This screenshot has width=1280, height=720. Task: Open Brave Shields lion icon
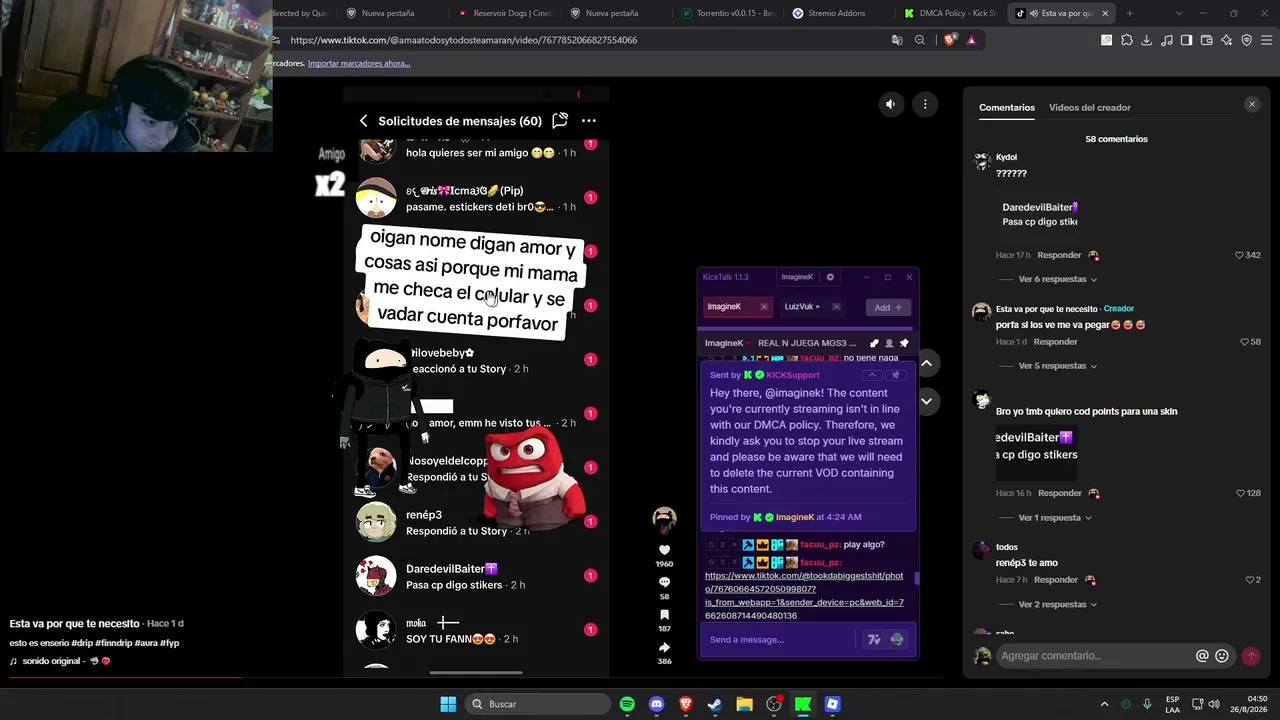tap(949, 40)
